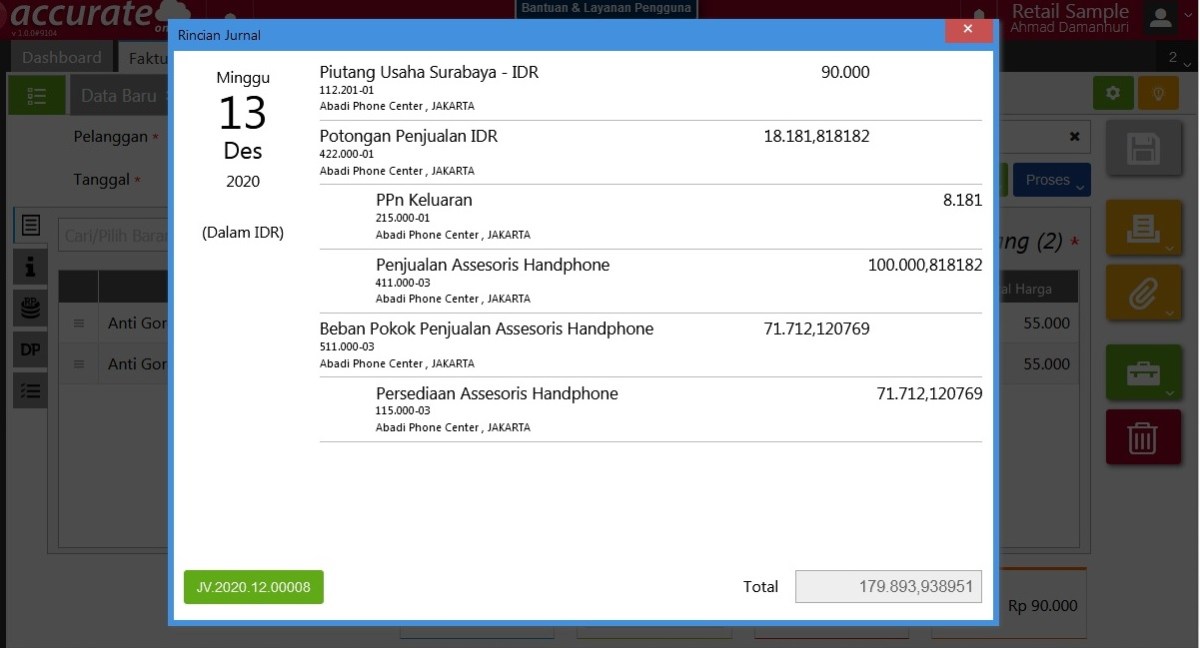Select the DP down-payment sidebar icon
The image size is (1200, 648).
(x=29, y=349)
